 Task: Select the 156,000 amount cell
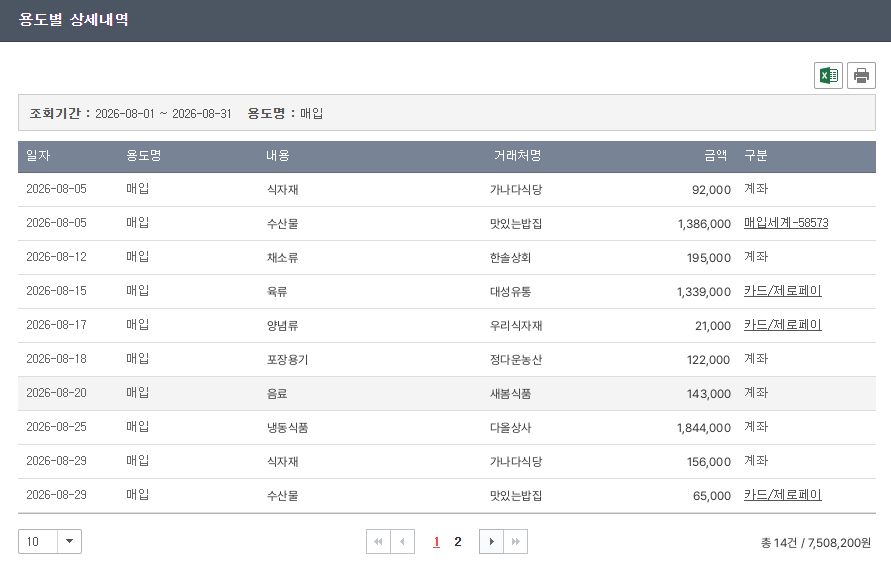(709, 462)
